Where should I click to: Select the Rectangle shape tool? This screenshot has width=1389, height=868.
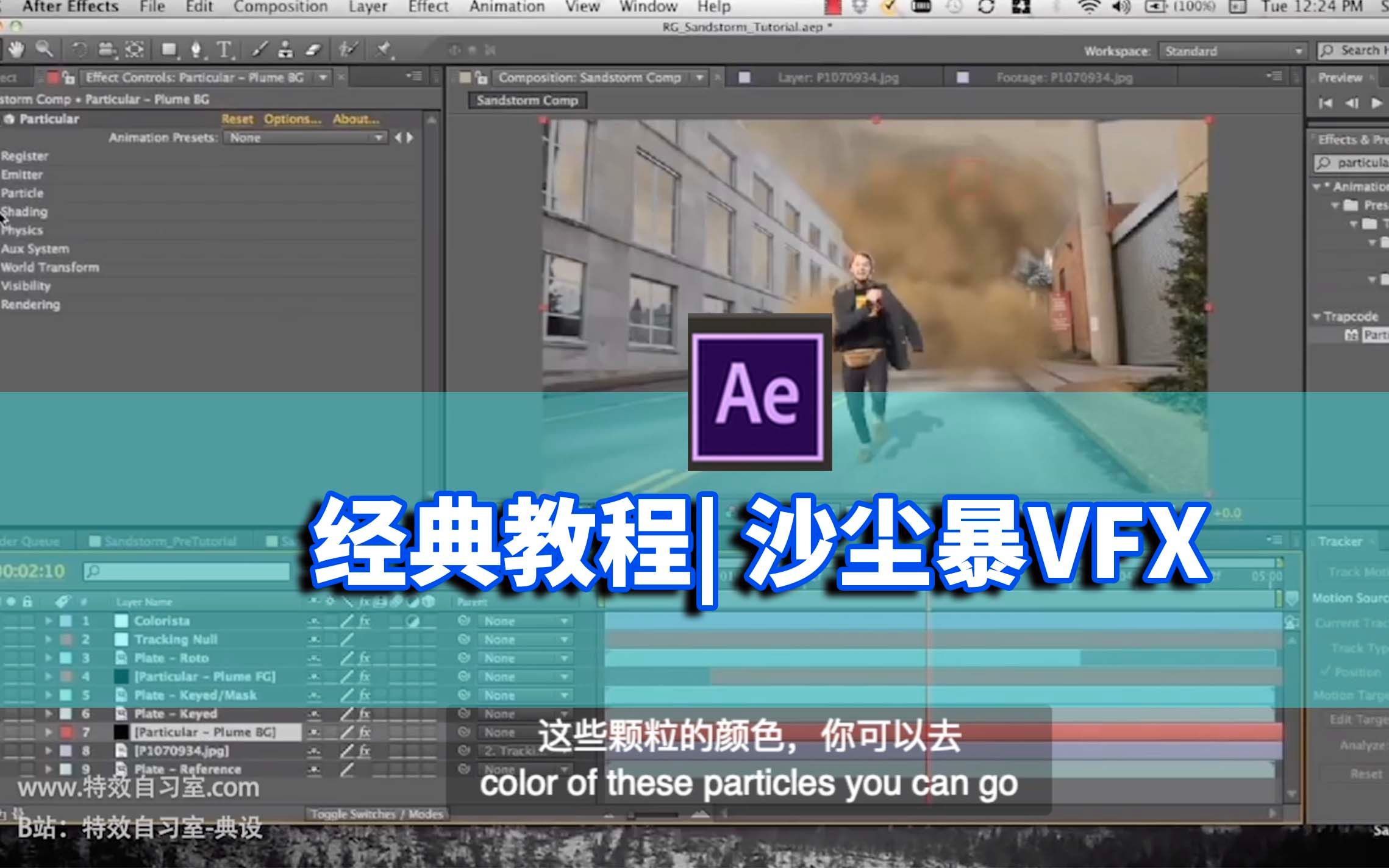click(170, 50)
